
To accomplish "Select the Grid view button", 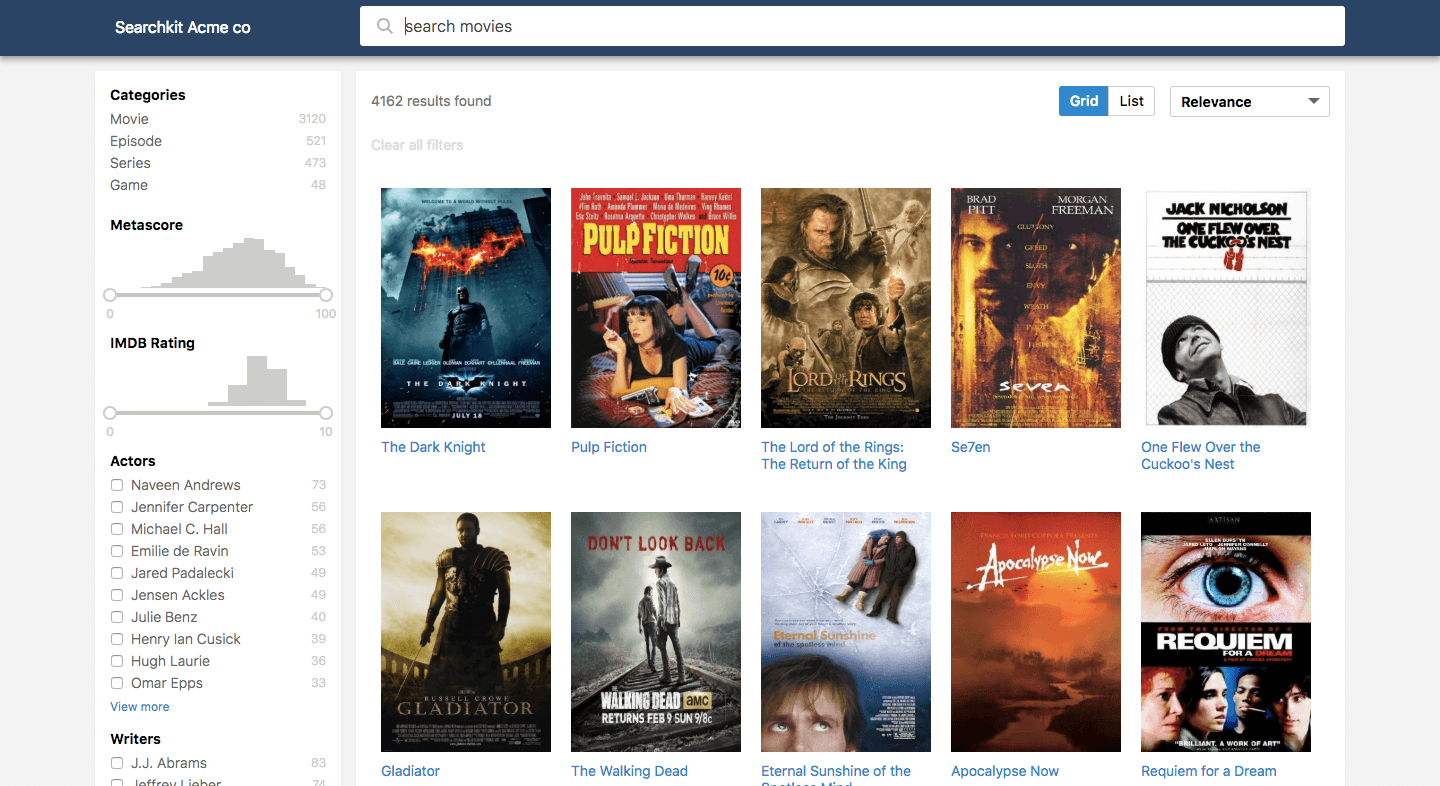I will point(1083,101).
